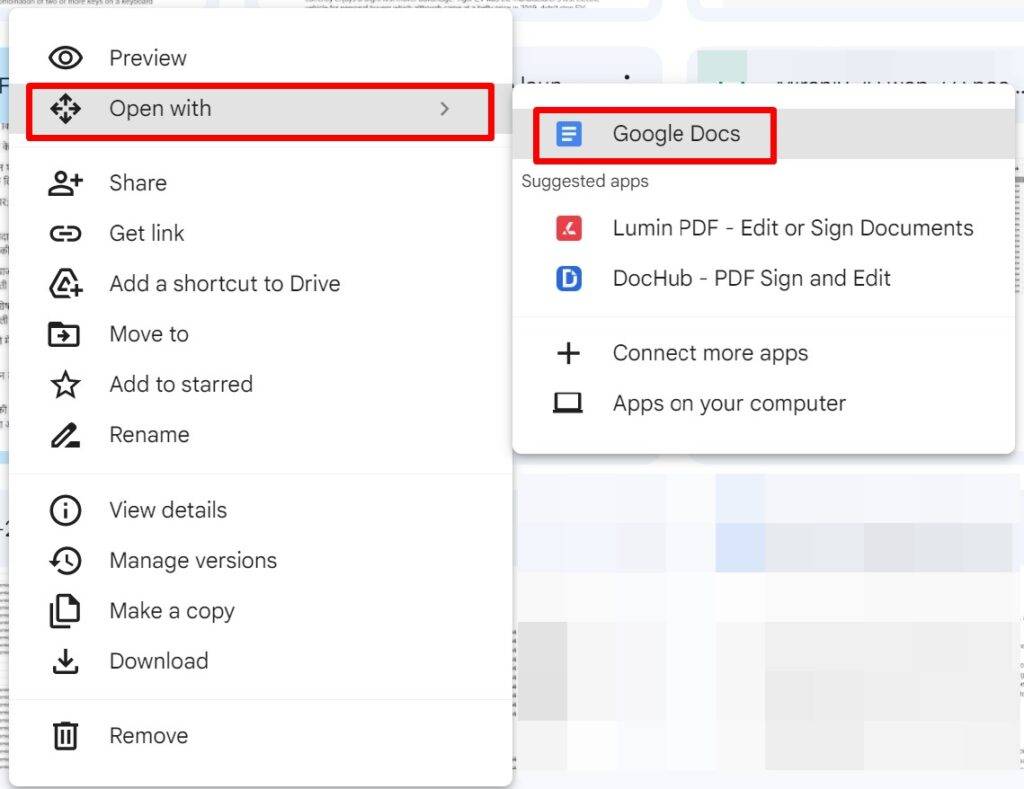Select Make a copy from the menu
This screenshot has width=1024, height=789.
click(x=172, y=610)
